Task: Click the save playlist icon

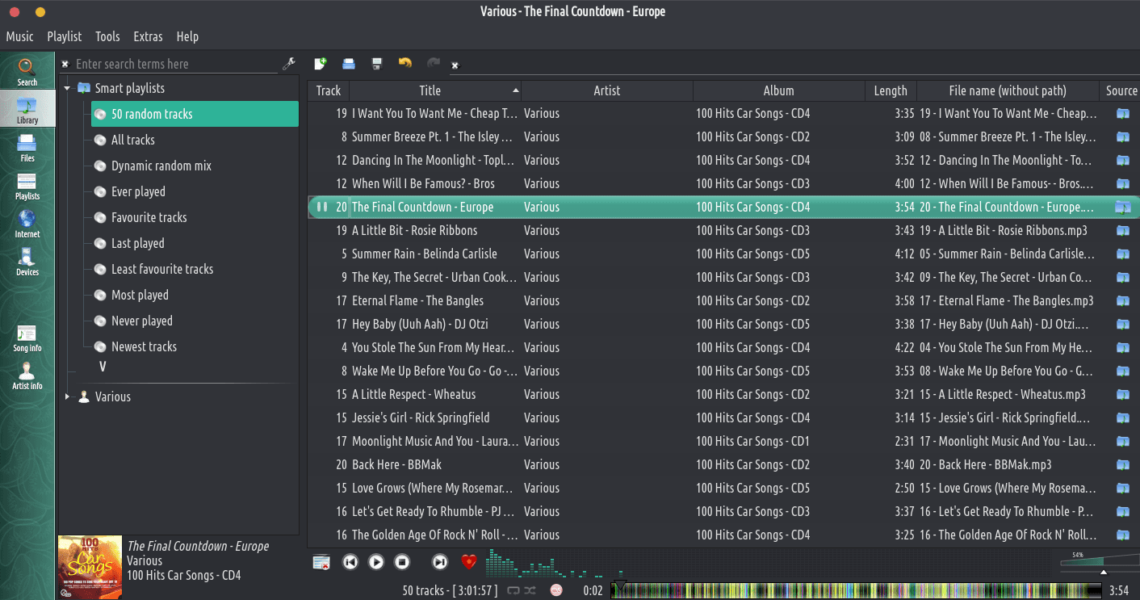Action: coord(377,64)
